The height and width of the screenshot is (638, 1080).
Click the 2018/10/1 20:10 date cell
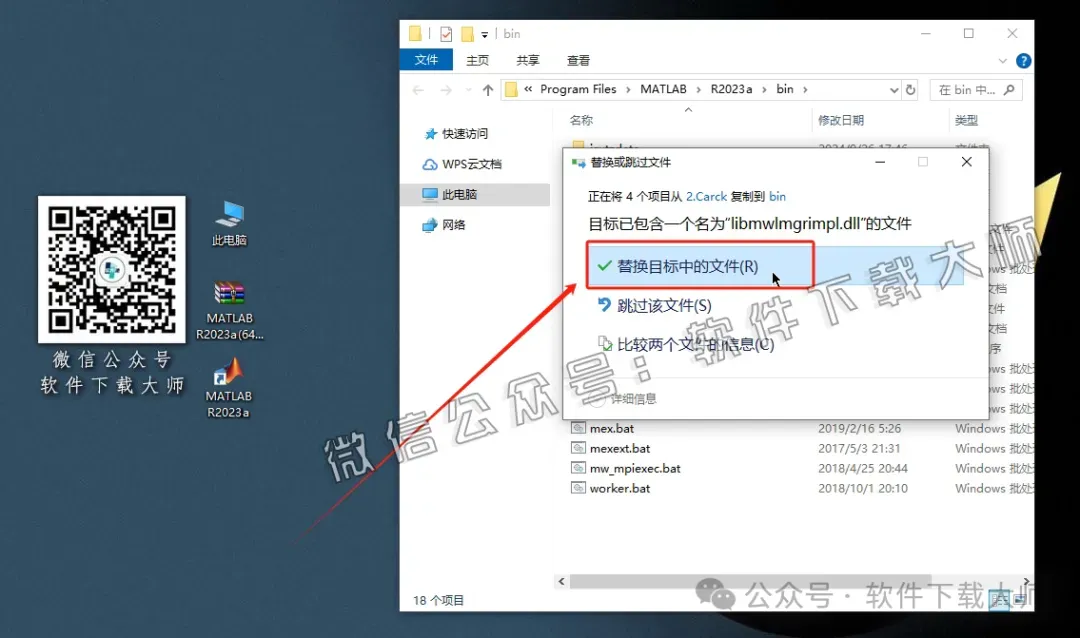click(x=862, y=488)
